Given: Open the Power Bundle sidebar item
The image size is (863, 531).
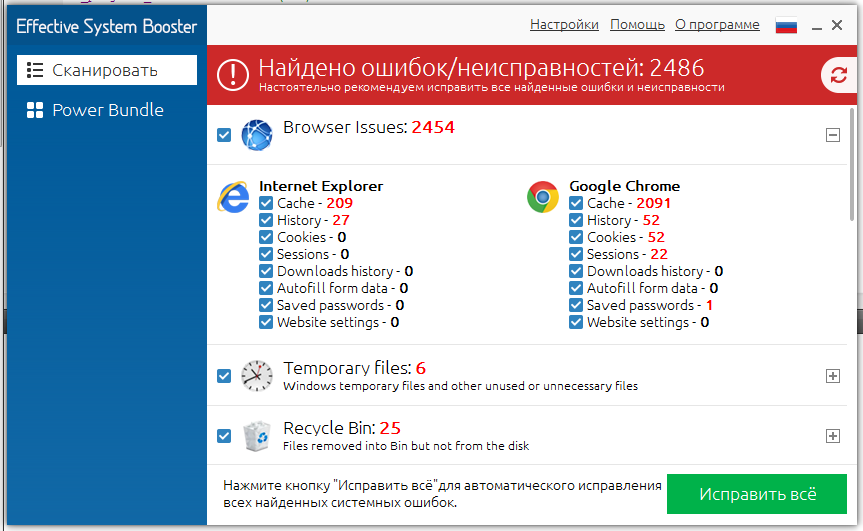Looking at the screenshot, I should click(107, 110).
